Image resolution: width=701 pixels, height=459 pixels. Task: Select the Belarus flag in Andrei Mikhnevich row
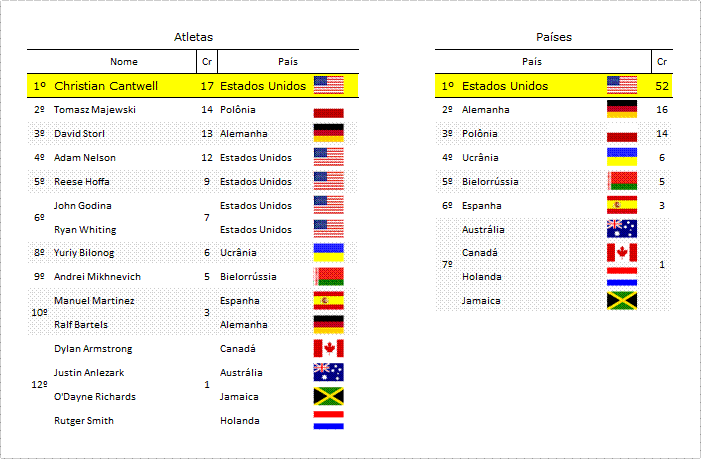tap(329, 277)
